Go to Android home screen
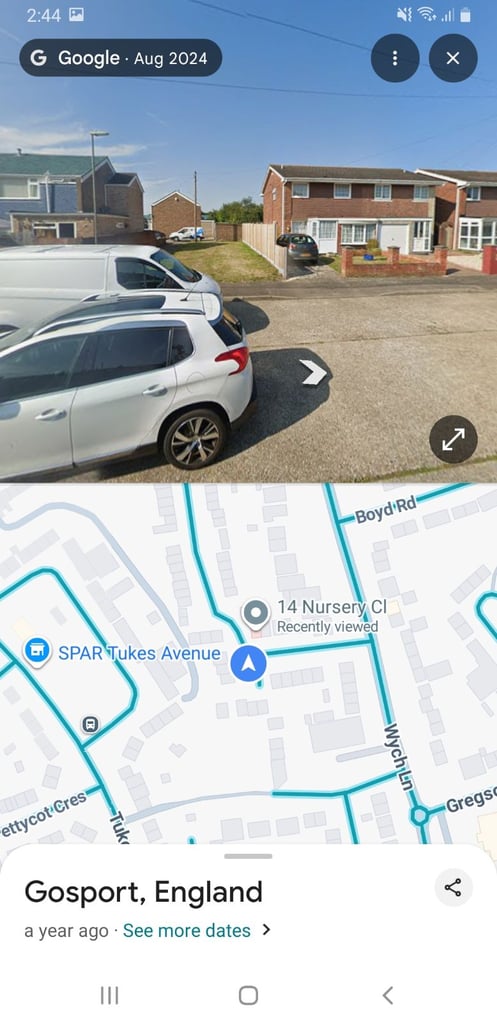This screenshot has height=1024, width=497. click(x=248, y=995)
